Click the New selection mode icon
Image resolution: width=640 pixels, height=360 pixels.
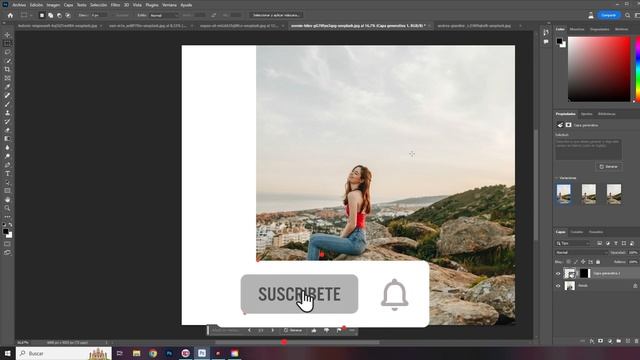(42, 15)
